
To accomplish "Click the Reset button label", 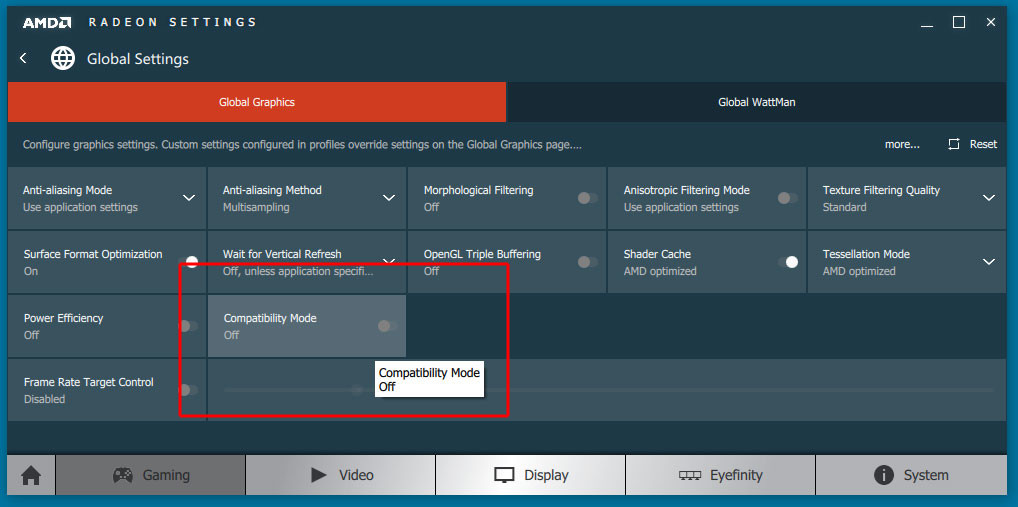I will coord(983,144).
